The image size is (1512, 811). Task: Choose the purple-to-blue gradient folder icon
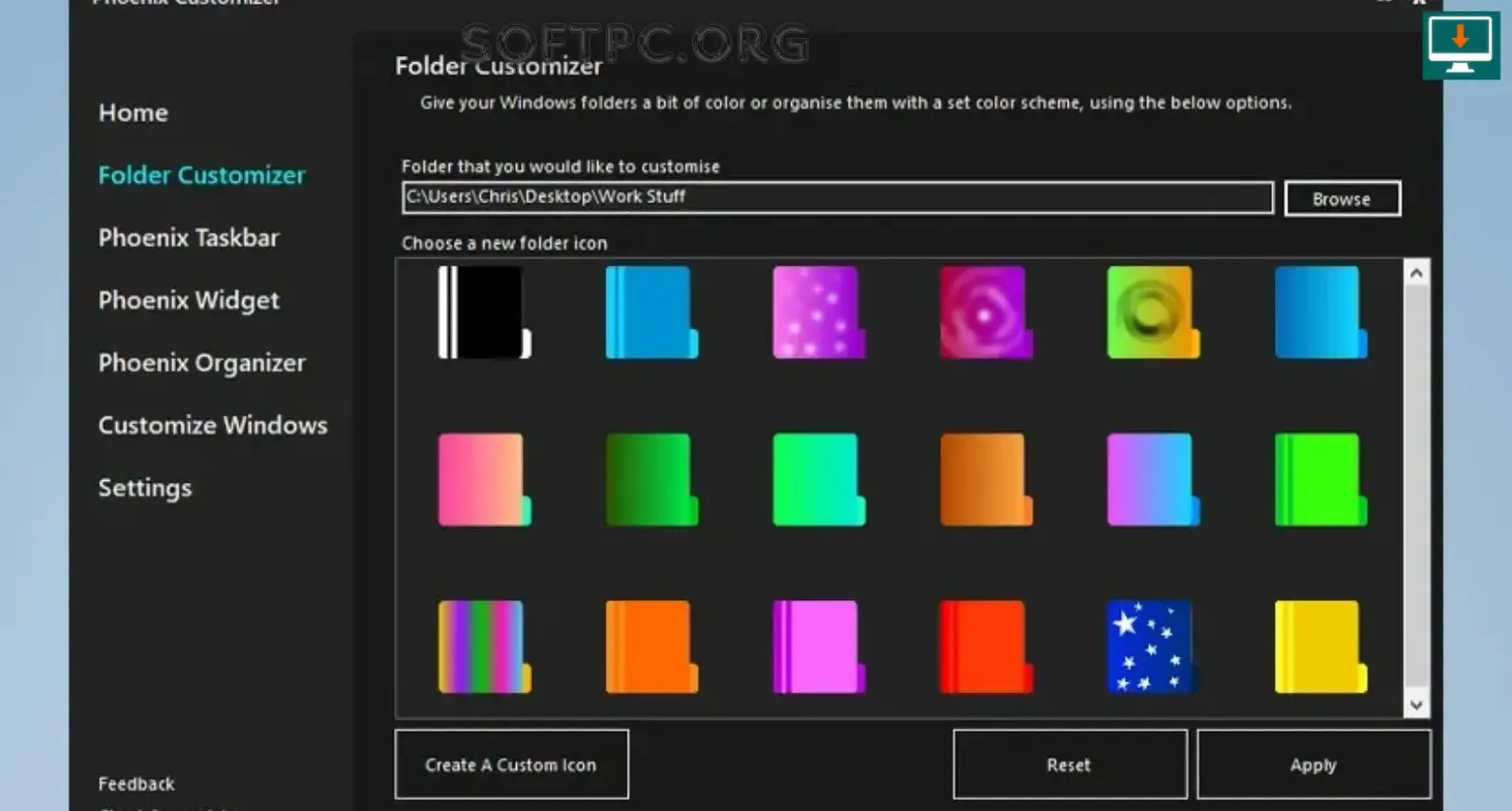[1153, 479]
